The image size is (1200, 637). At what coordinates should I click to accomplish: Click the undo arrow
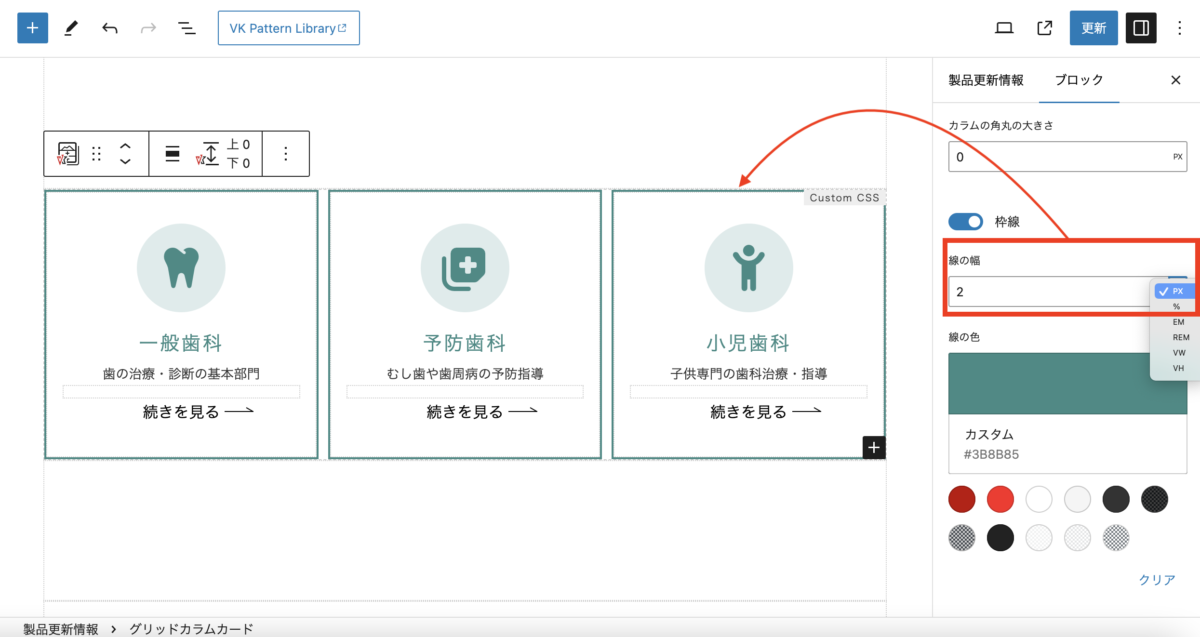click(110, 28)
